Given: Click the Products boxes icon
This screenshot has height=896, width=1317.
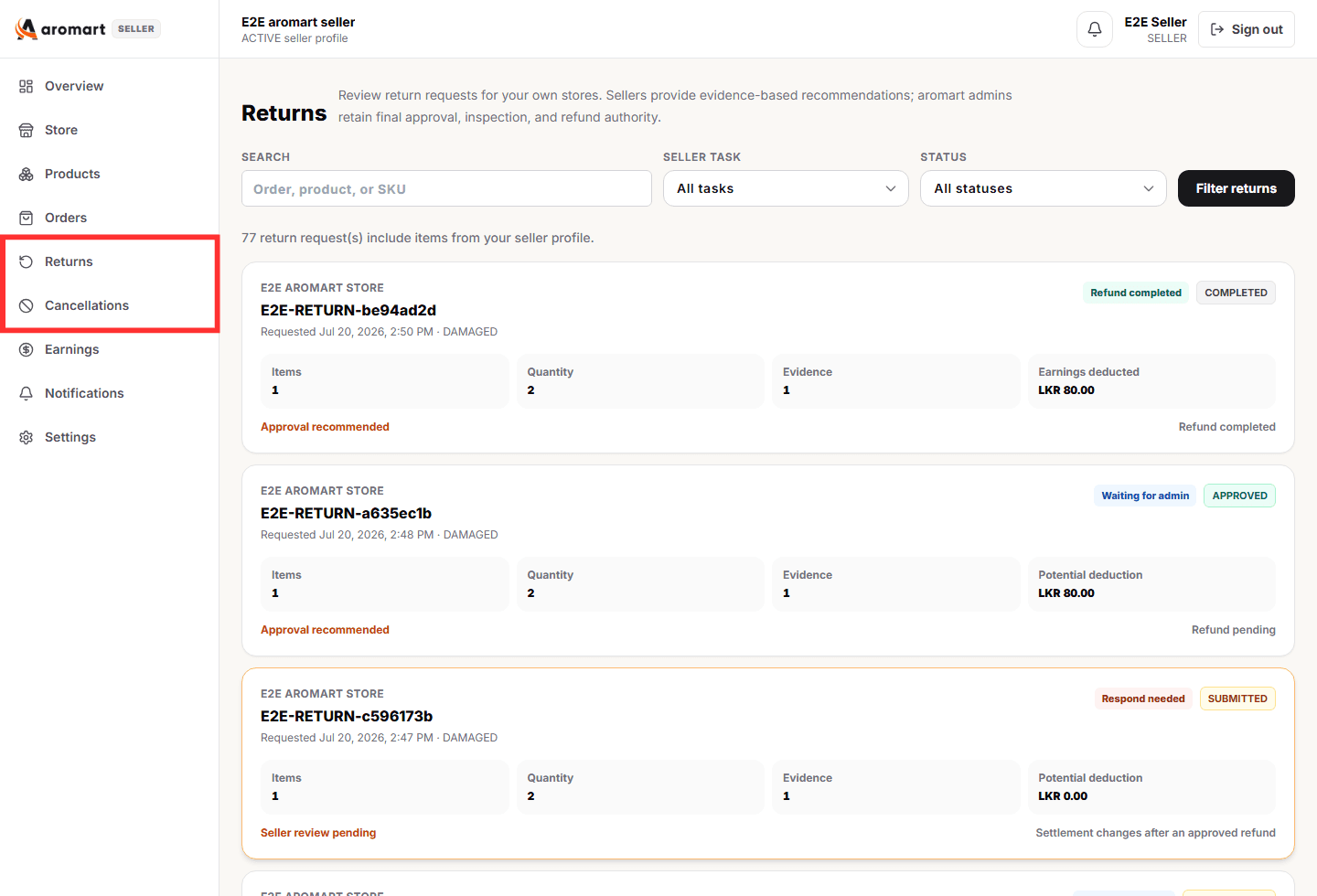Looking at the screenshot, I should (26, 174).
